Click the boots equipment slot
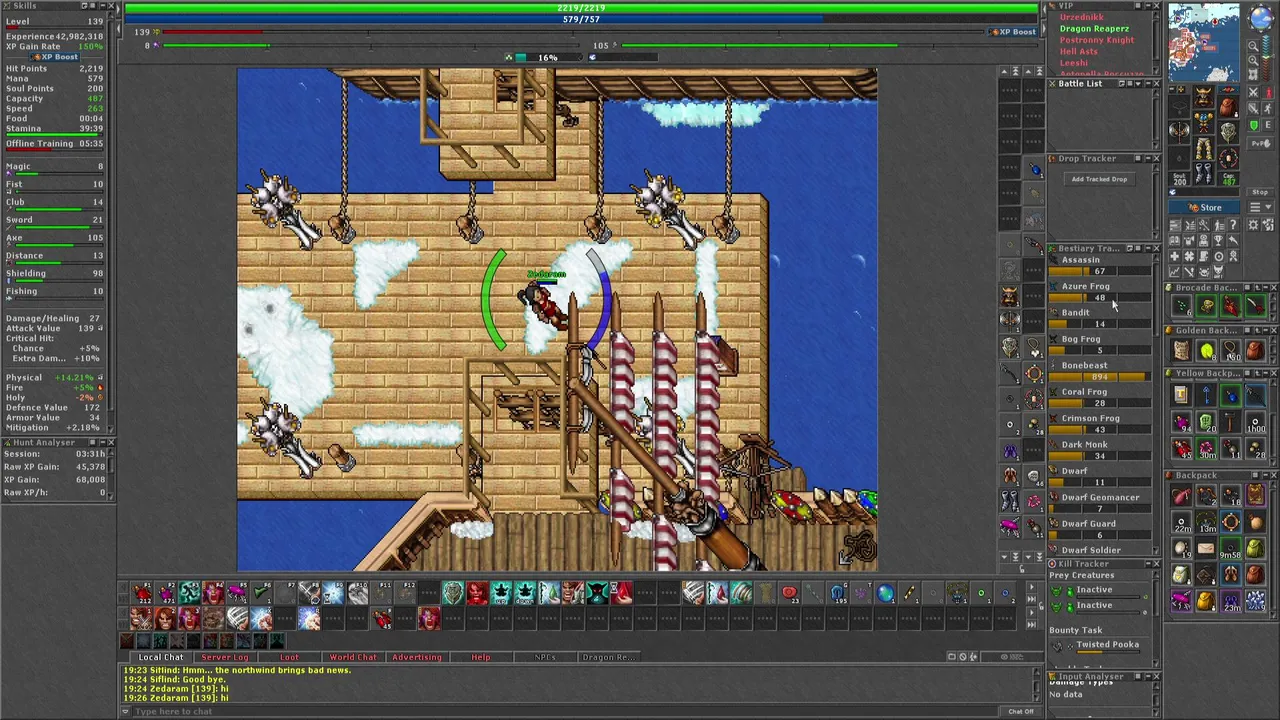Screen dimensions: 1280x720 pyautogui.click(x=1203, y=173)
